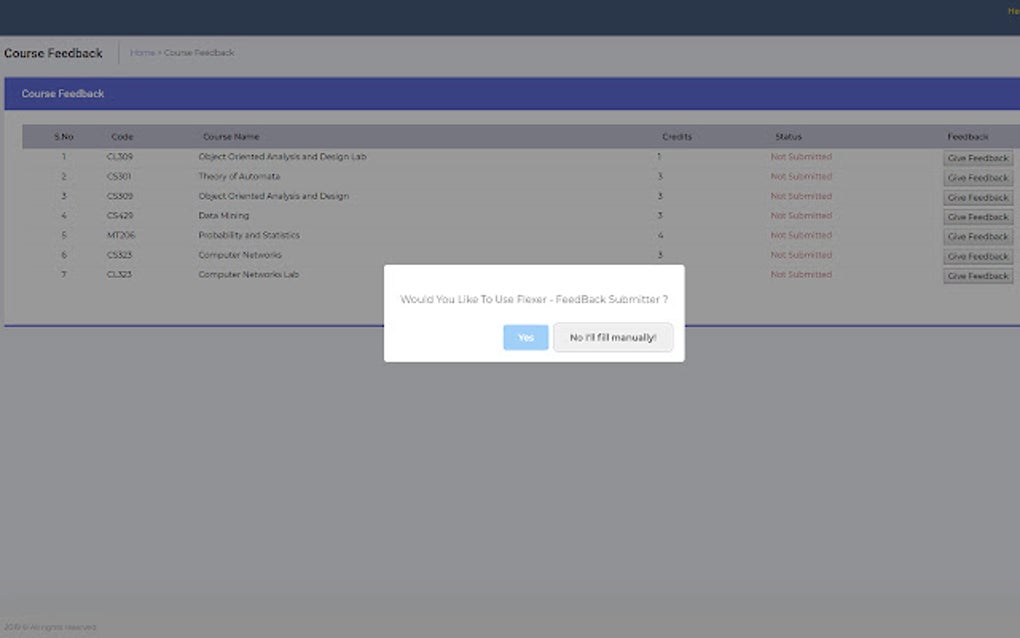Give Feedback for Object Oriented Analysis and Design Lab
The image size is (1020, 638).
click(x=977, y=157)
